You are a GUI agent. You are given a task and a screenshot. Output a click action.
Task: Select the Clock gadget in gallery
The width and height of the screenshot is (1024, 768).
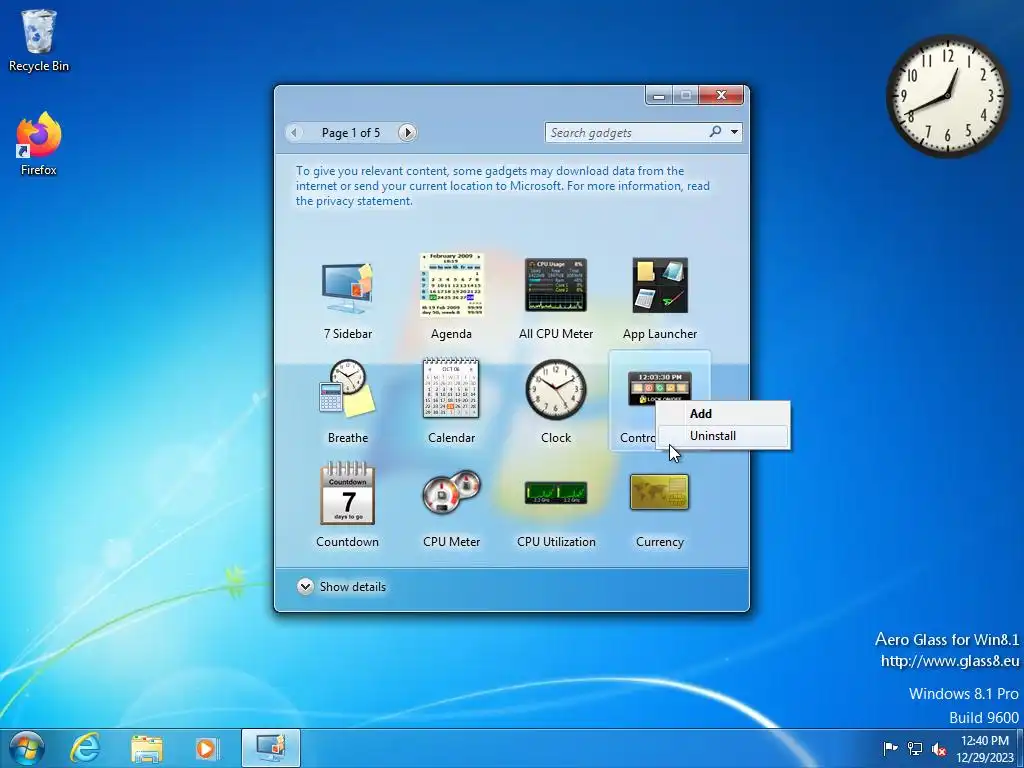[556, 389]
